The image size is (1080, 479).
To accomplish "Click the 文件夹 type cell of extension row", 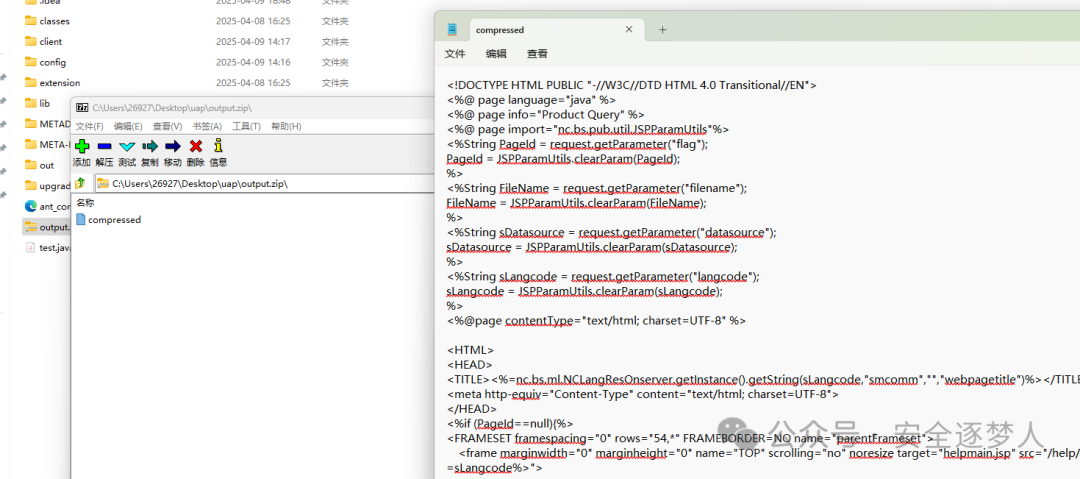I will (x=335, y=83).
